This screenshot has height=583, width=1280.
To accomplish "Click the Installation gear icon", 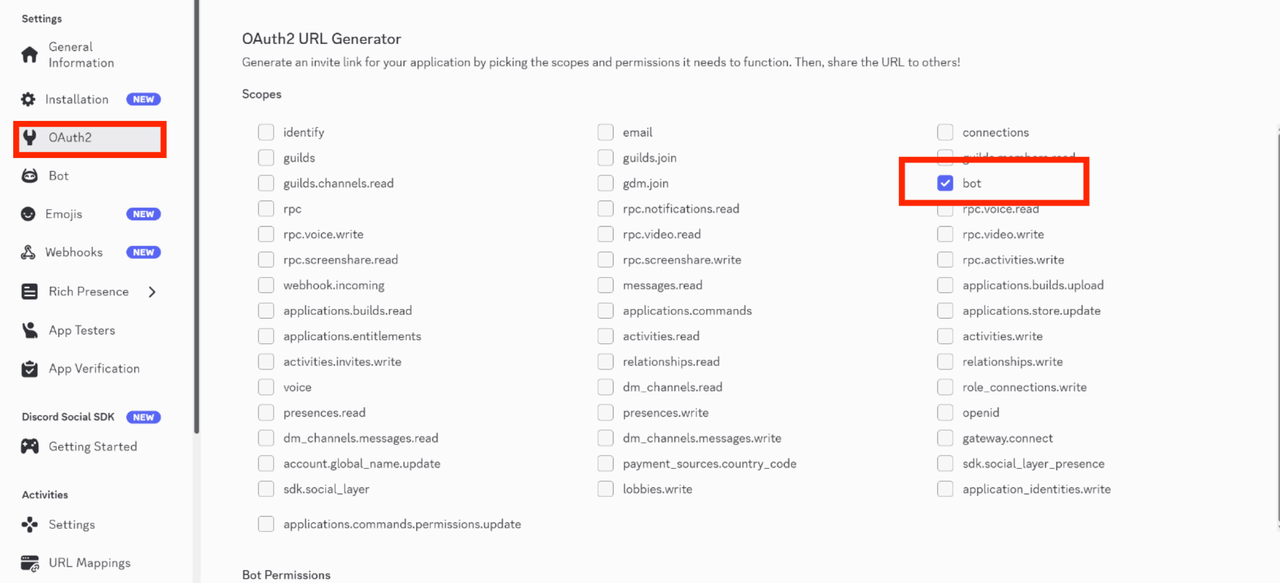I will click(x=29, y=100).
